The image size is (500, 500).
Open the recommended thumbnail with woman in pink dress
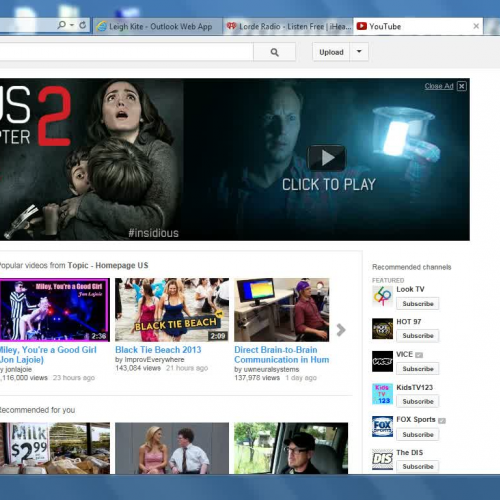click(x=172, y=448)
